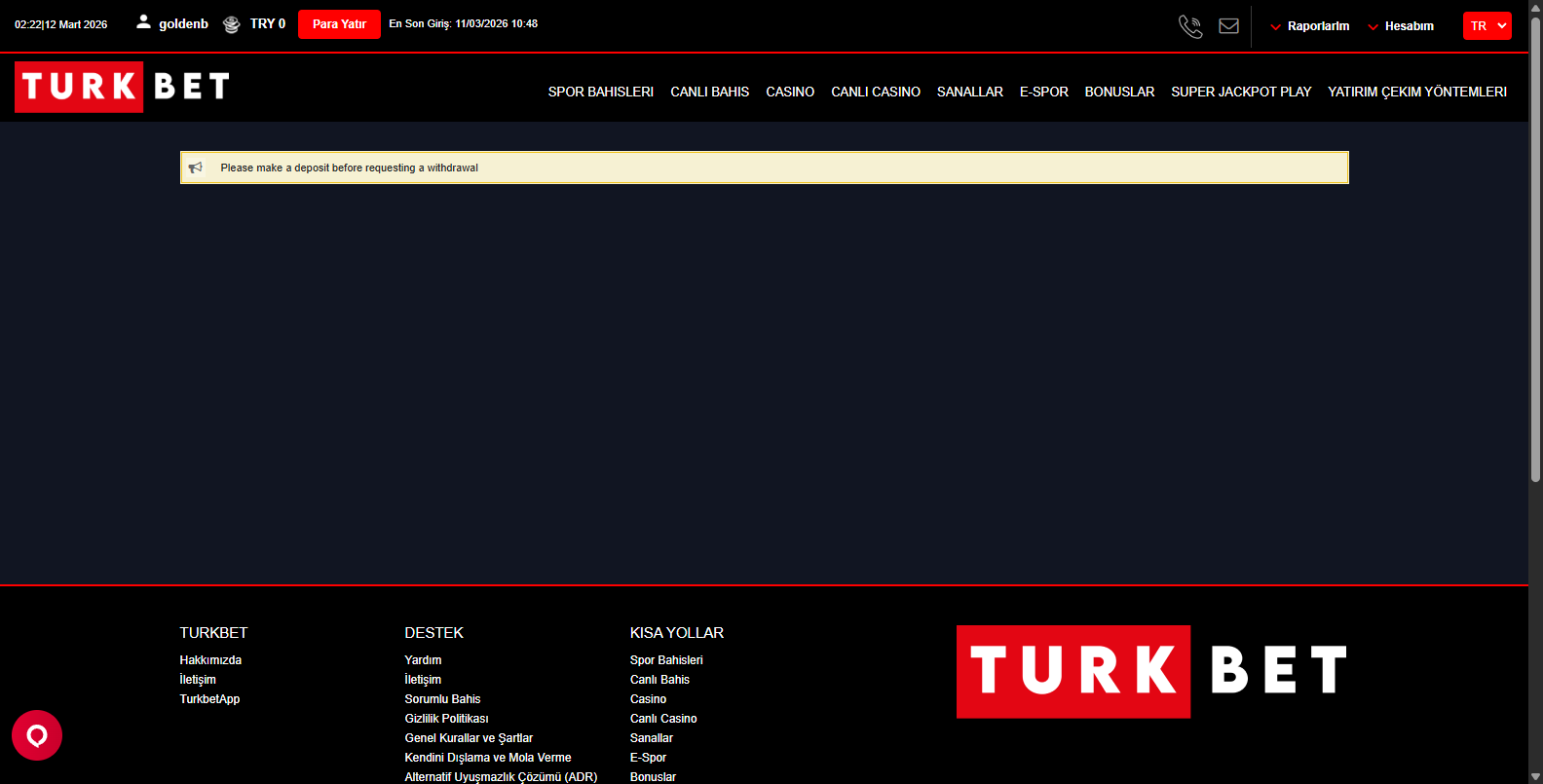Click the coins balance icon

(x=231, y=24)
